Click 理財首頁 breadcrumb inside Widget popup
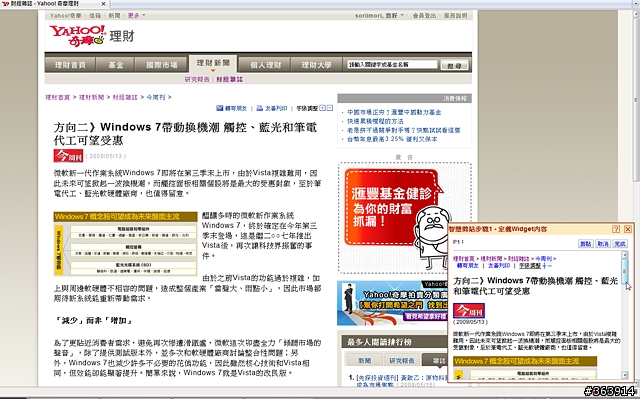640x399 pixels. tap(464, 259)
